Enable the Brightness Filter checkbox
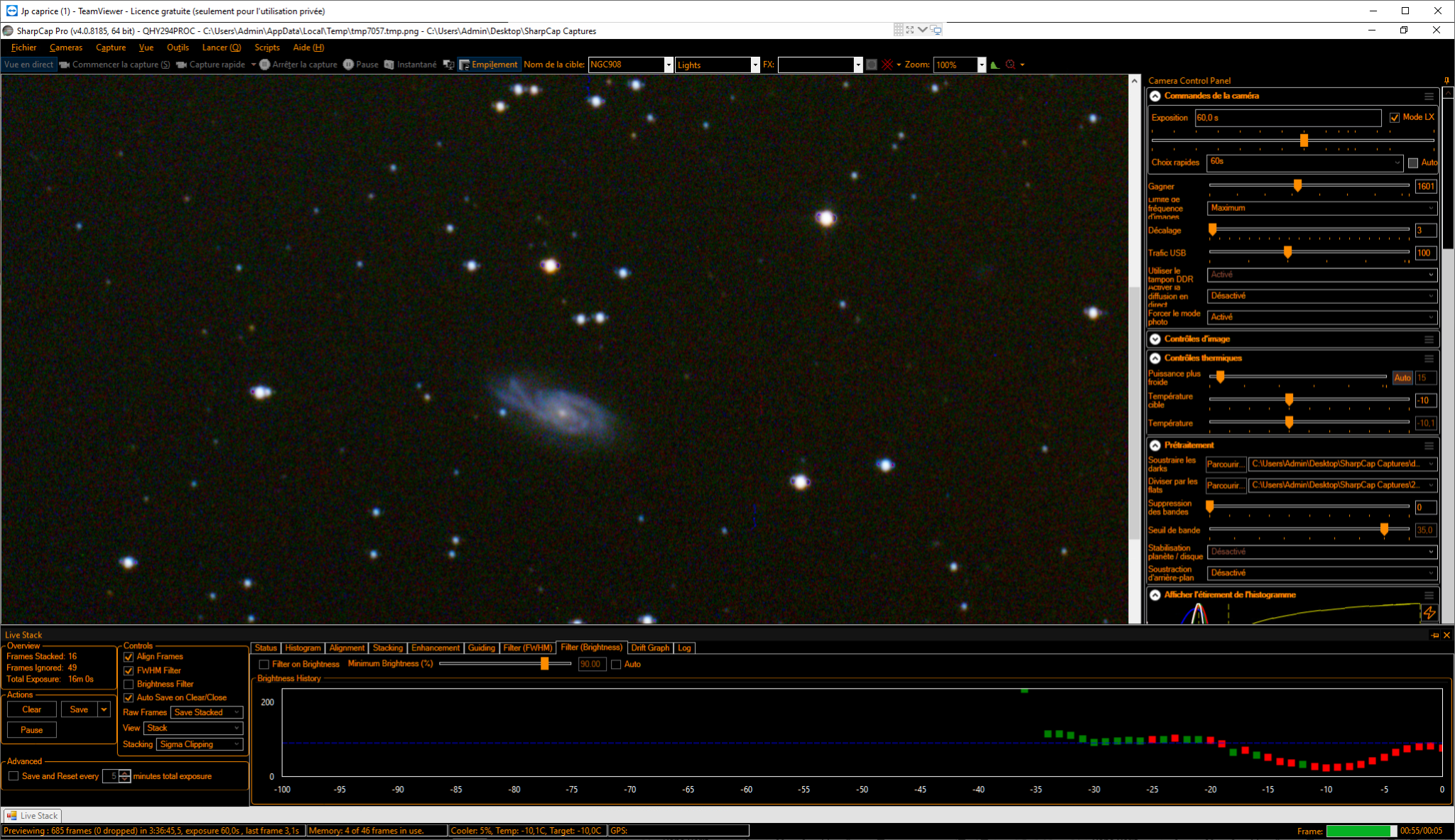1455x840 pixels. (x=129, y=684)
